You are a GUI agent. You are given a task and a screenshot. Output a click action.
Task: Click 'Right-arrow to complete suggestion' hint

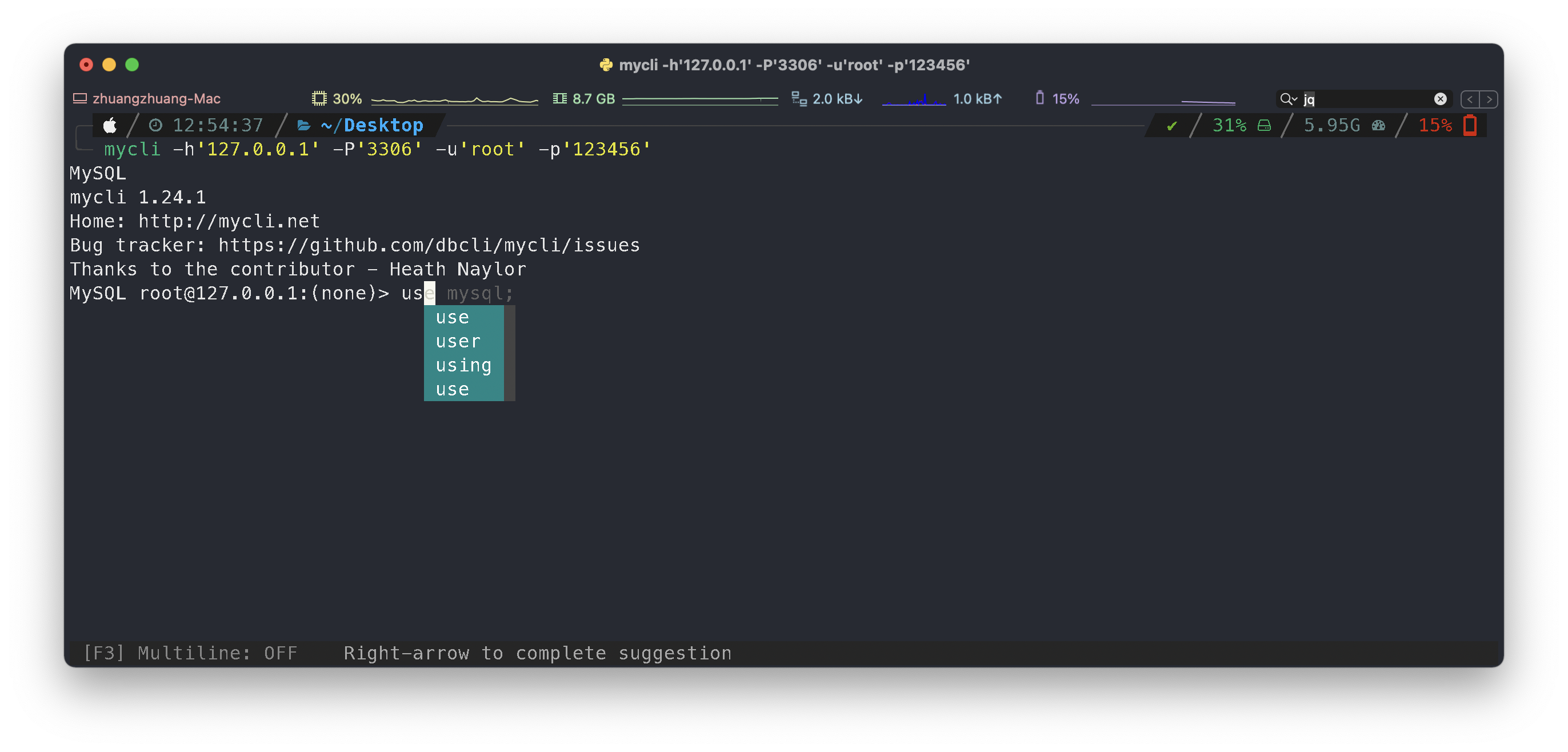(x=538, y=653)
